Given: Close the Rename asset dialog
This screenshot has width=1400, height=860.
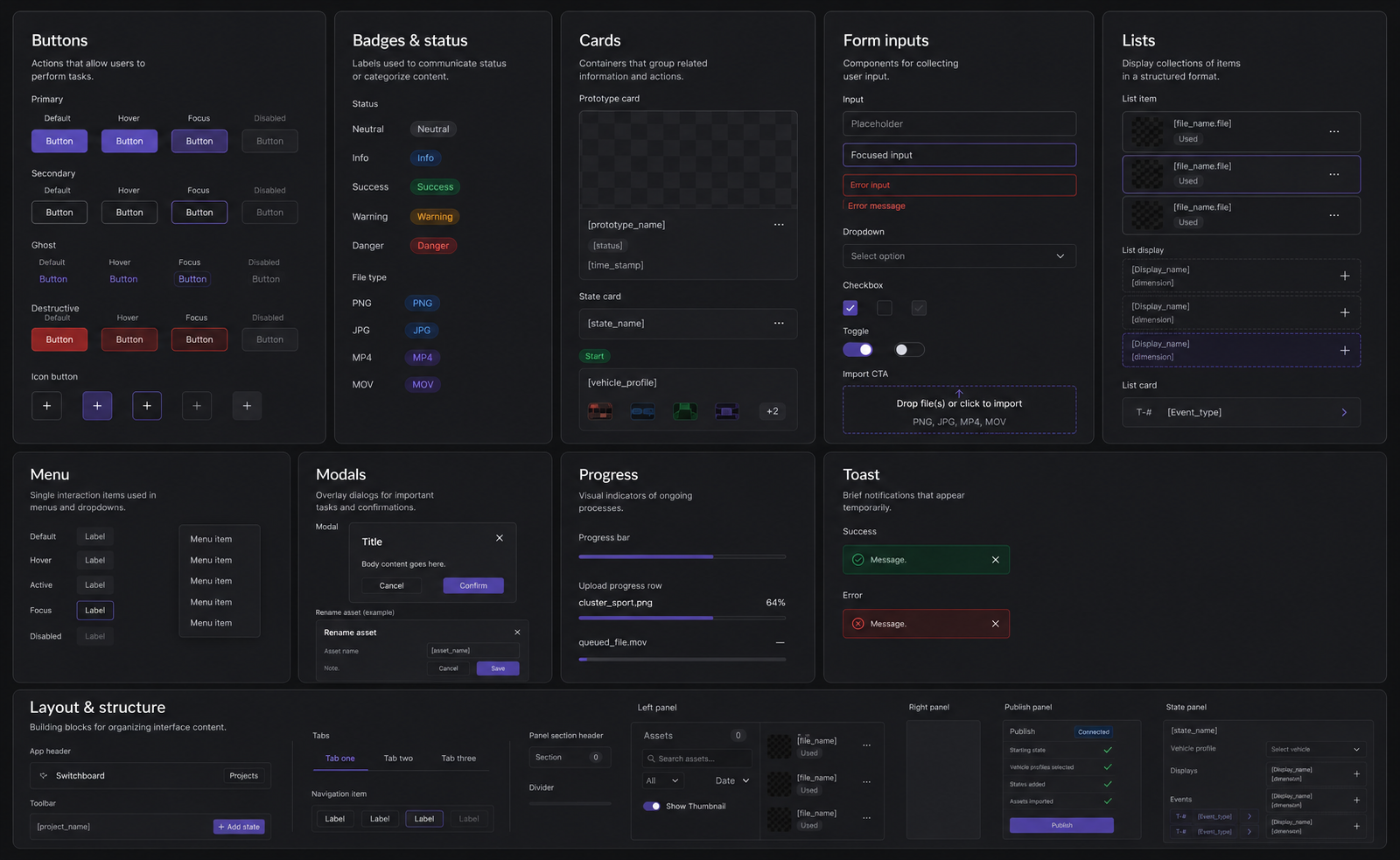Looking at the screenshot, I should (517, 633).
